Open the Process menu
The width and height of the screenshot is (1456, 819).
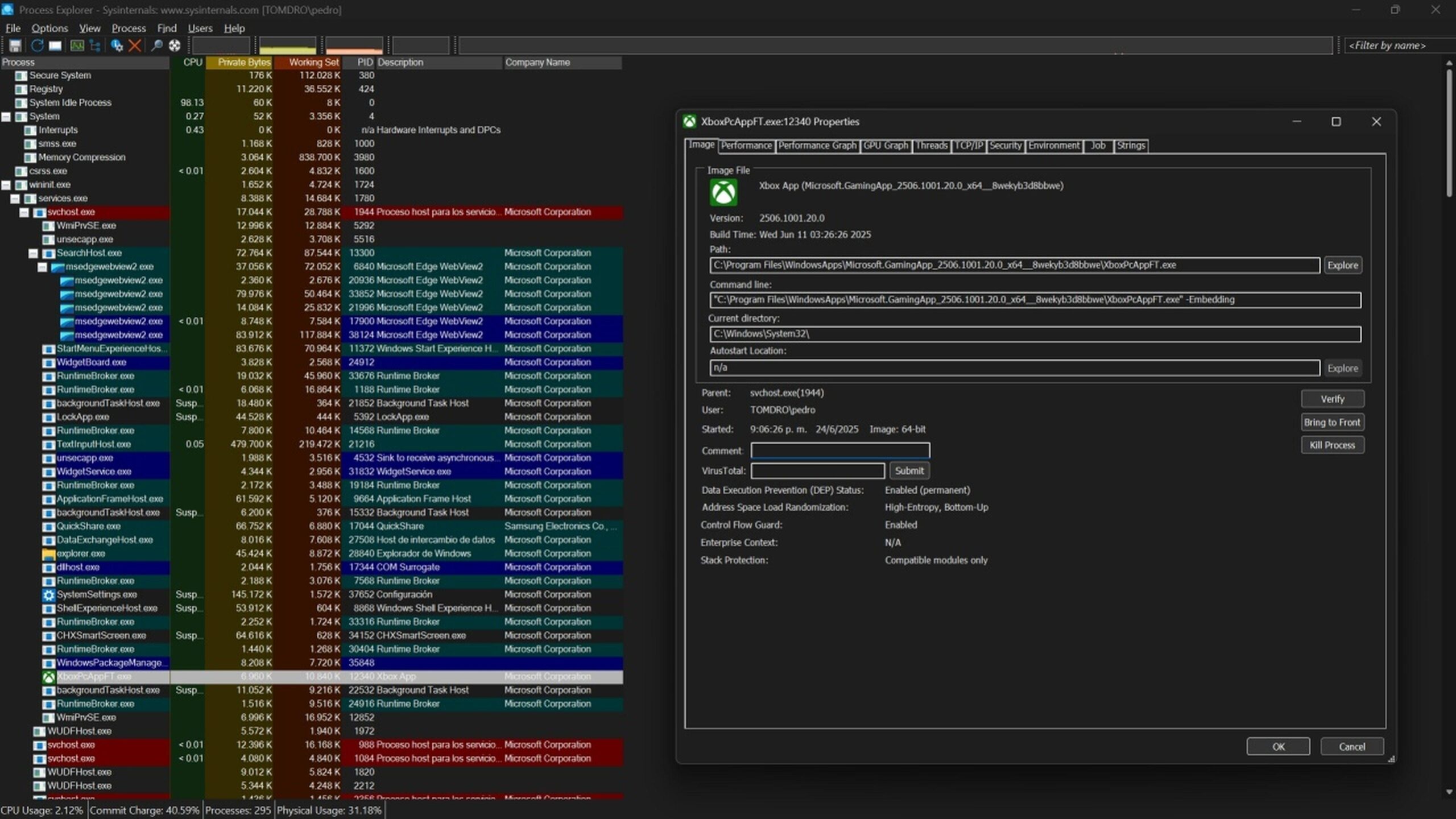coord(129,28)
